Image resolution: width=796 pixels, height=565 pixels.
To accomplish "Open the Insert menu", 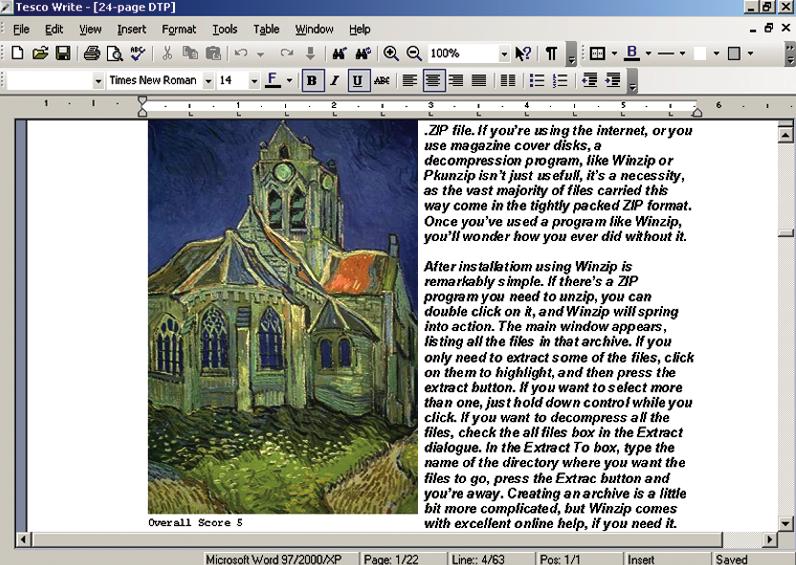I will pyautogui.click(x=131, y=29).
